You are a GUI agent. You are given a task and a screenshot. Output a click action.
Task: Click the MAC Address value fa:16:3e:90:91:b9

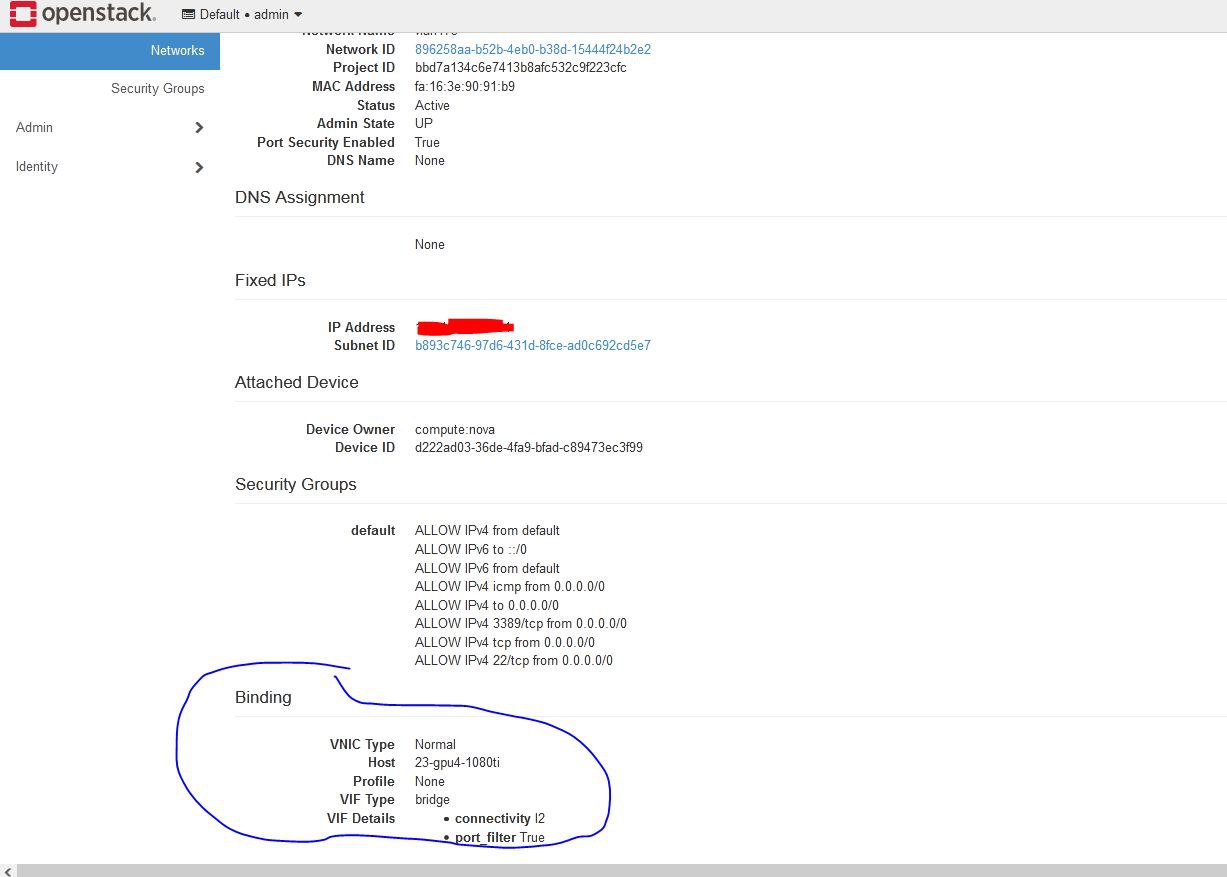click(x=465, y=86)
